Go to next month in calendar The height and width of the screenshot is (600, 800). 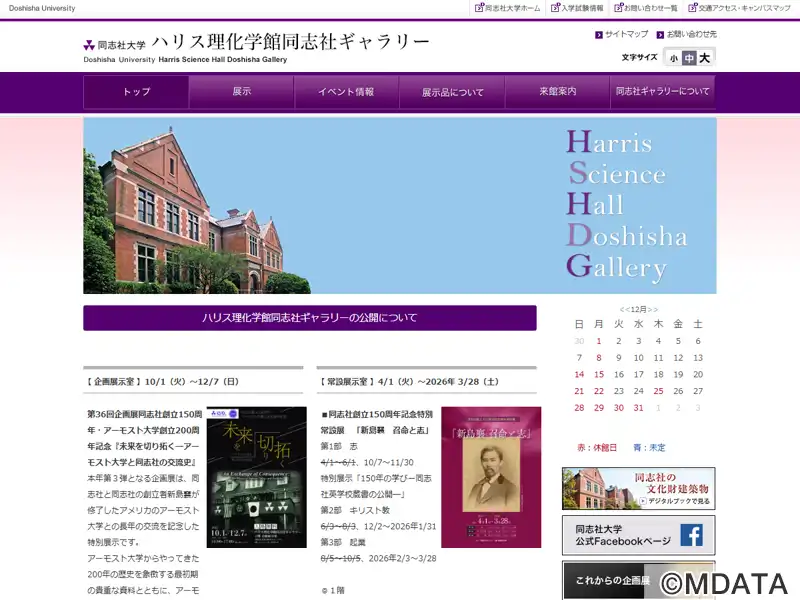point(652,310)
